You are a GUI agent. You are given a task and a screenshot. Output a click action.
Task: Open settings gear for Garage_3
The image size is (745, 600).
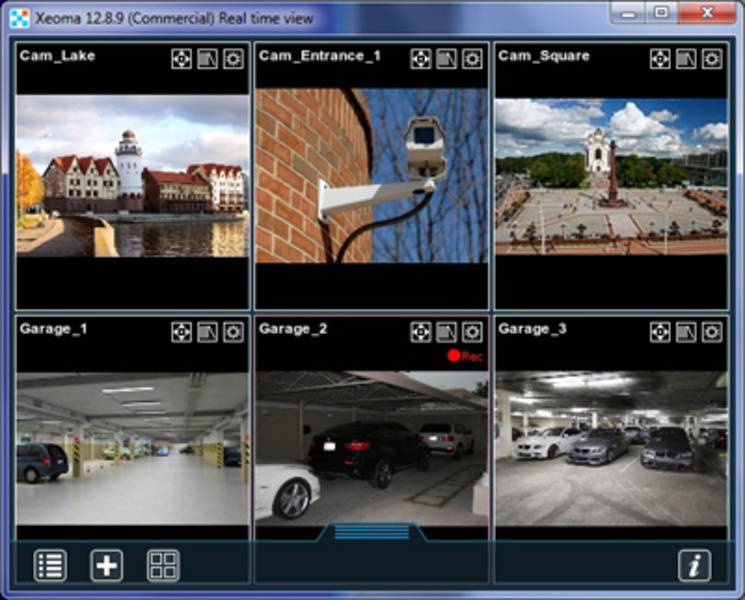pos(712,332)
